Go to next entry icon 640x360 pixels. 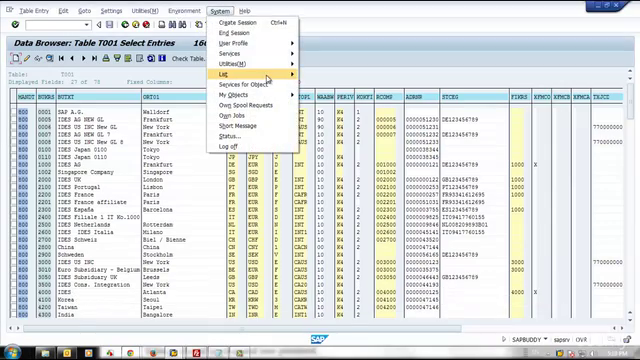coord(83,58)
